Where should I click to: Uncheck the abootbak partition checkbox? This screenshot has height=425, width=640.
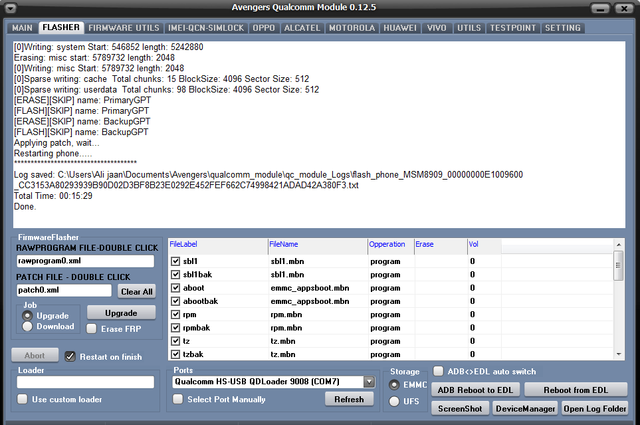coord(176,301)
